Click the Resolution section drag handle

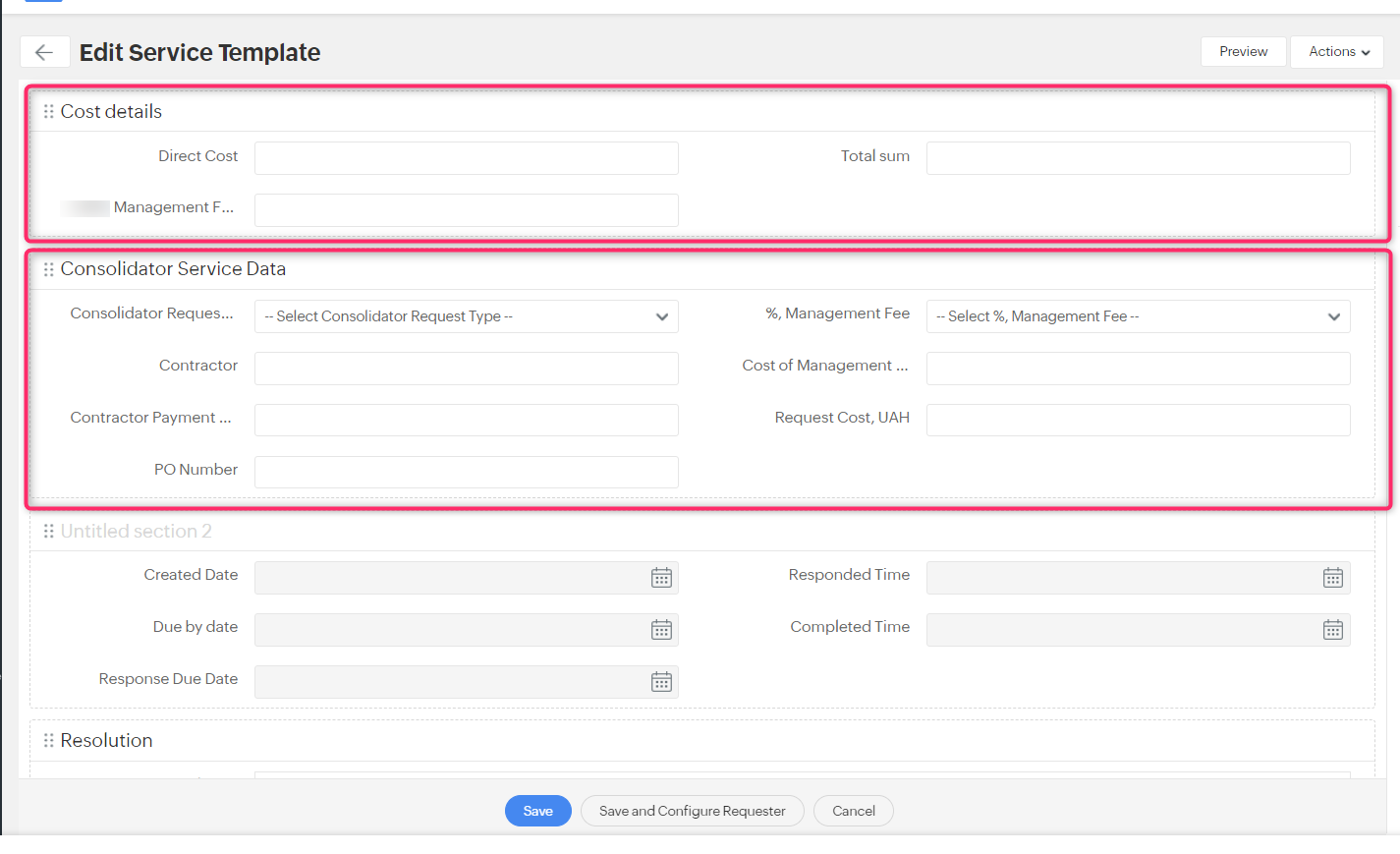(48, 741)
